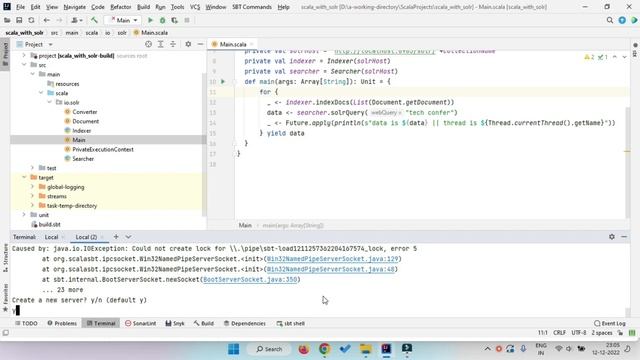Viewport: 640px width, 360px height.
Task: Open the Searcher file in tree
Action: coord(83,159)
